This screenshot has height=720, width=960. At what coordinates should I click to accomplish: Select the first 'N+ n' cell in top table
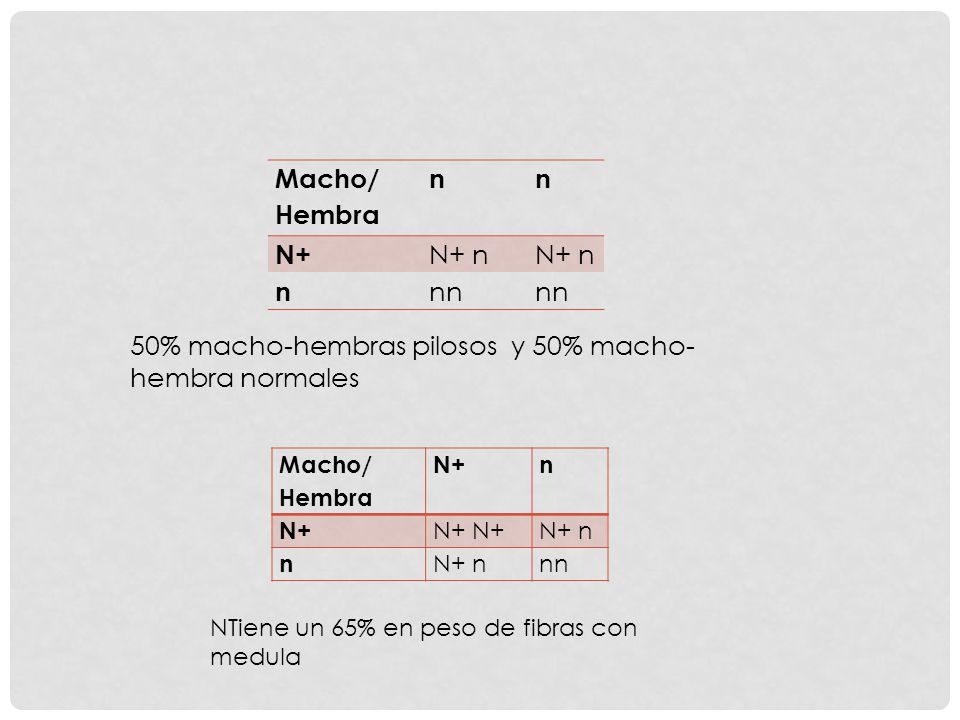(475, 254)
